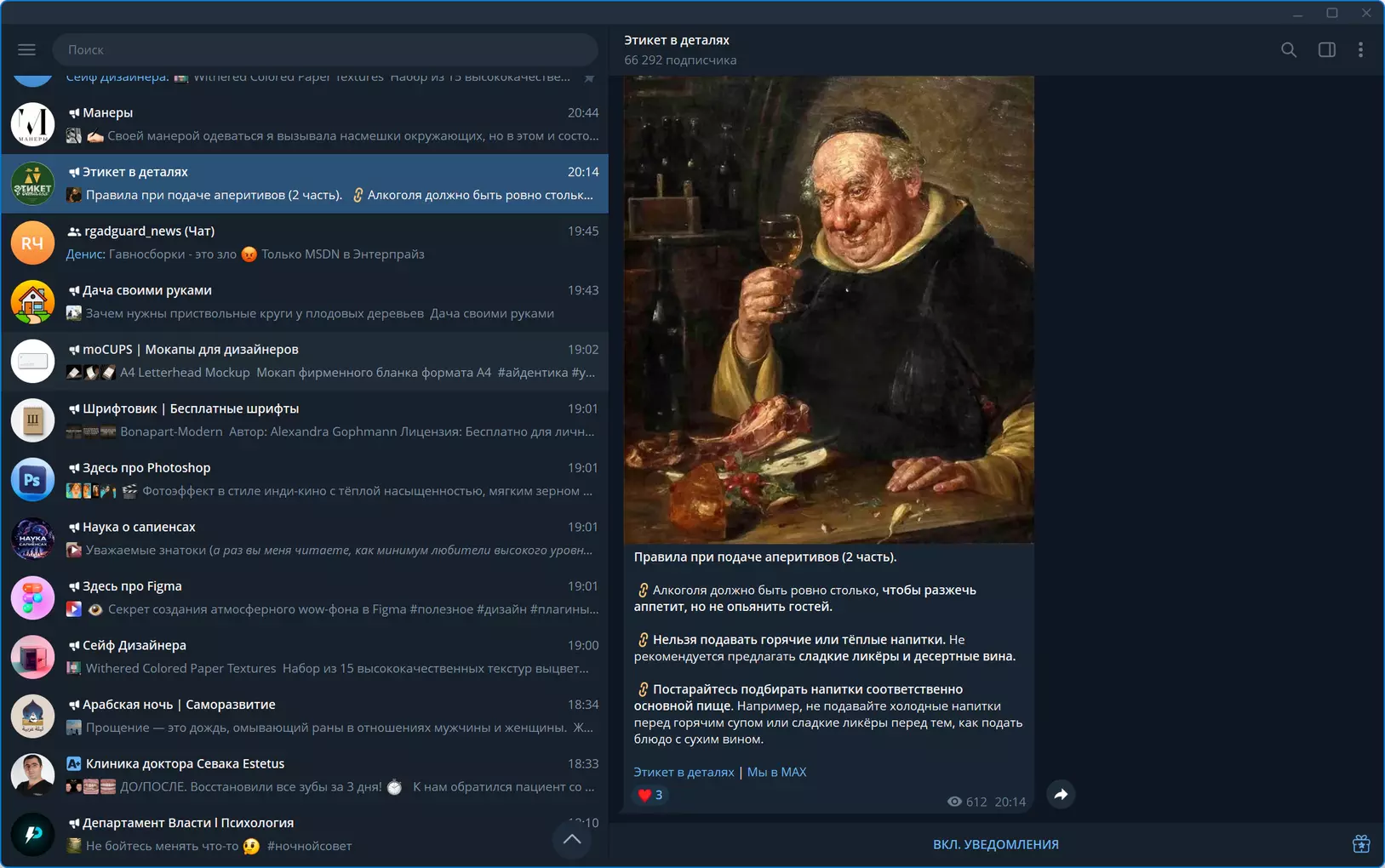Jump to top with chevron button
The width and height of the screenshot is (1385, 868).
572,839
